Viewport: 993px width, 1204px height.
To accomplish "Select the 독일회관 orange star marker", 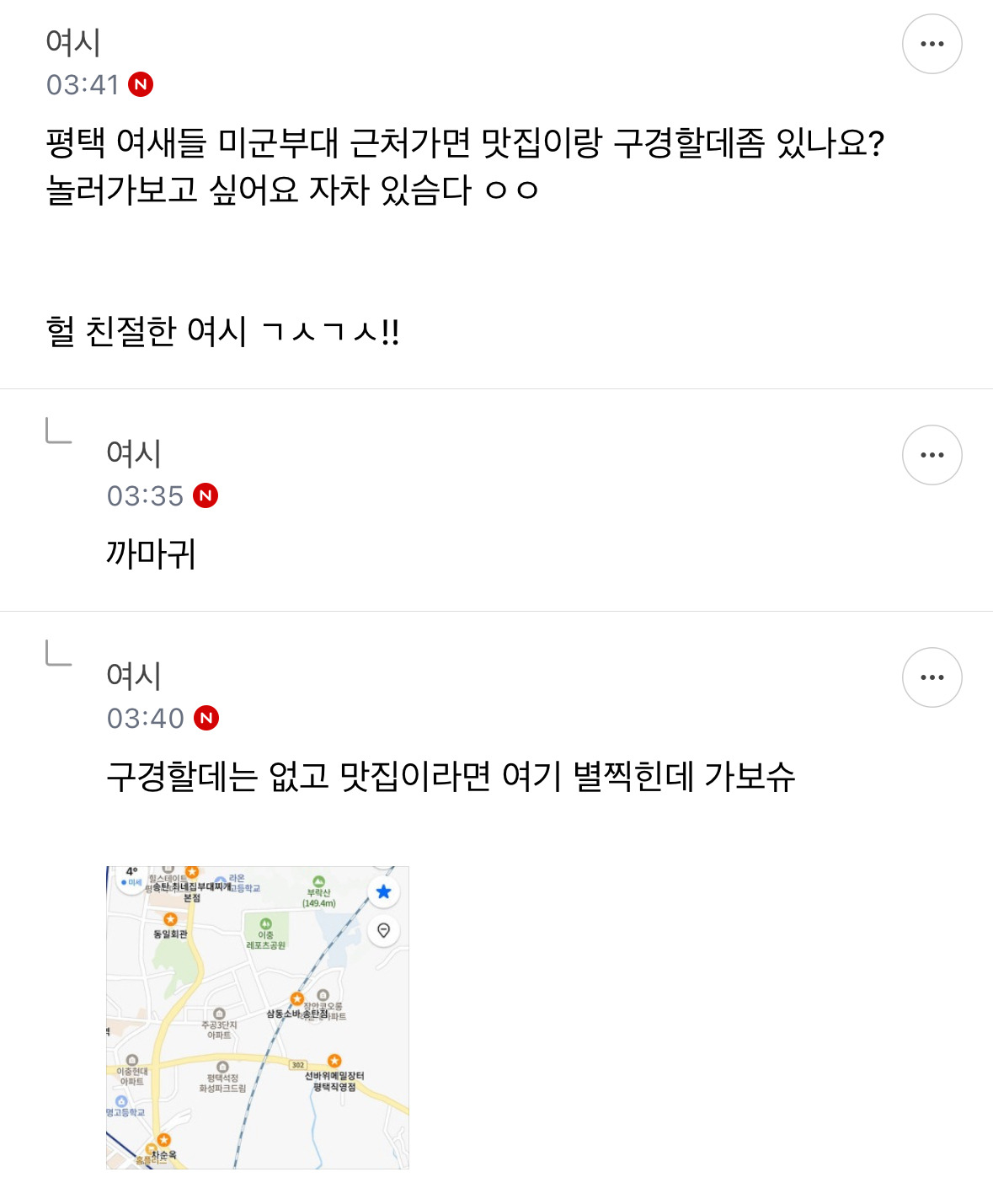I will [170, 919].
